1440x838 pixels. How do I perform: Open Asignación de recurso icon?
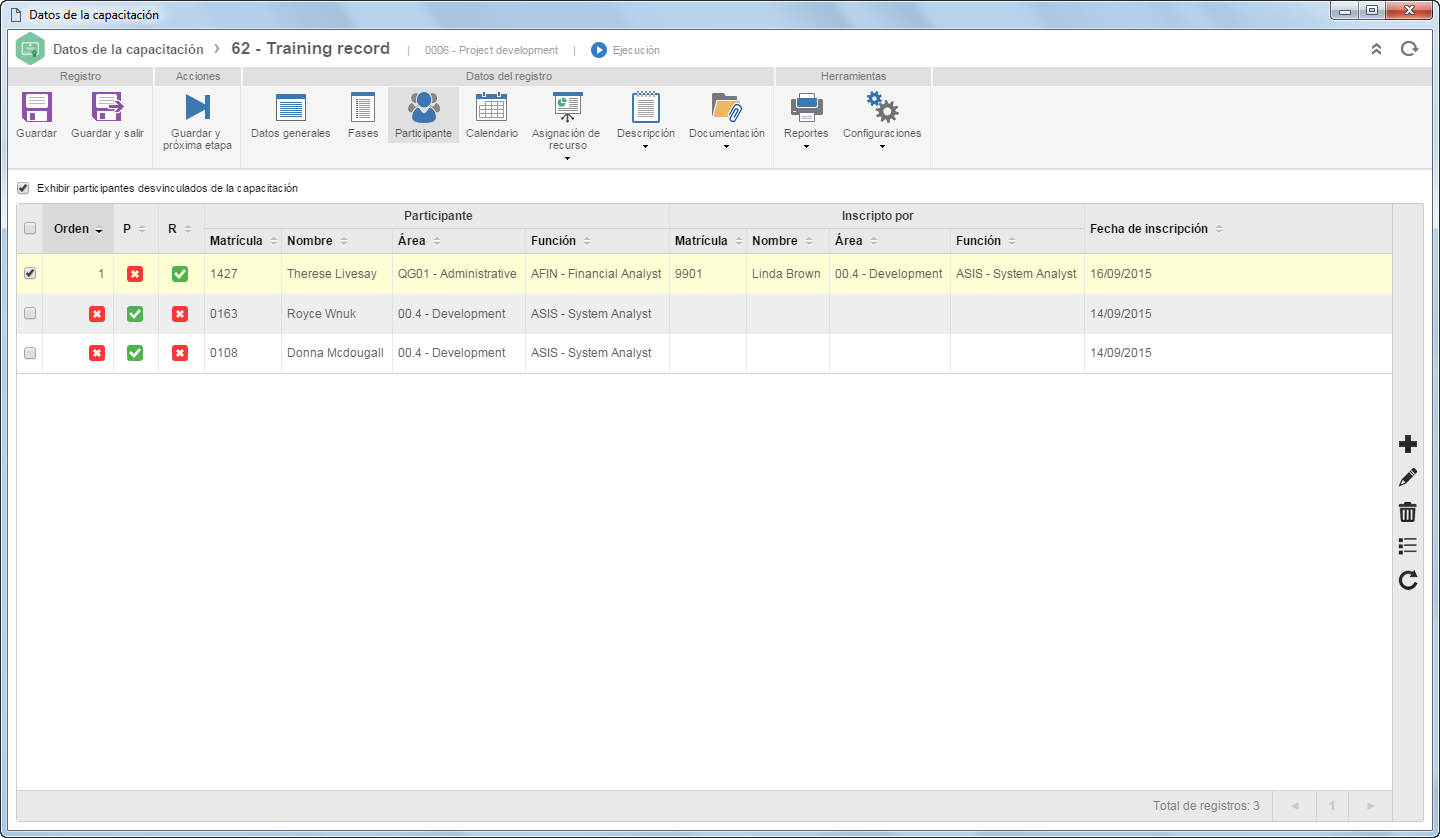coord(567,107)
